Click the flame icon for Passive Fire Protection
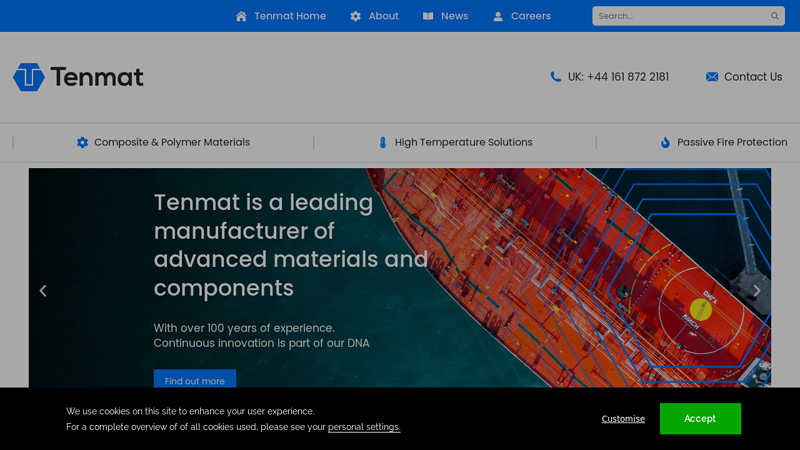This screenshot has width=800, height=450. [665, 142]
